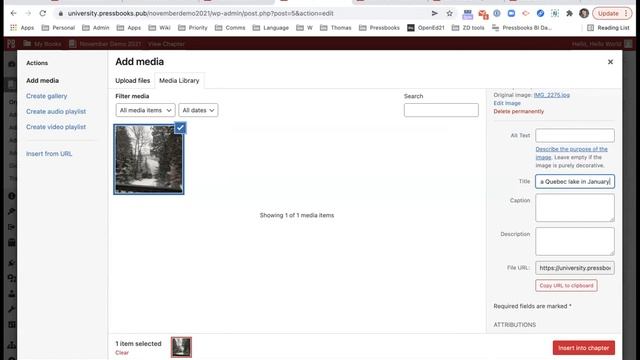
Task: Switch to the Upload files tab
Action: point(132,81)
